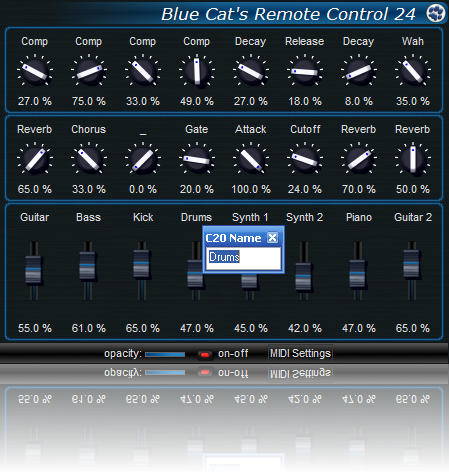Click the Guitar channel name label

pos(35,217)
